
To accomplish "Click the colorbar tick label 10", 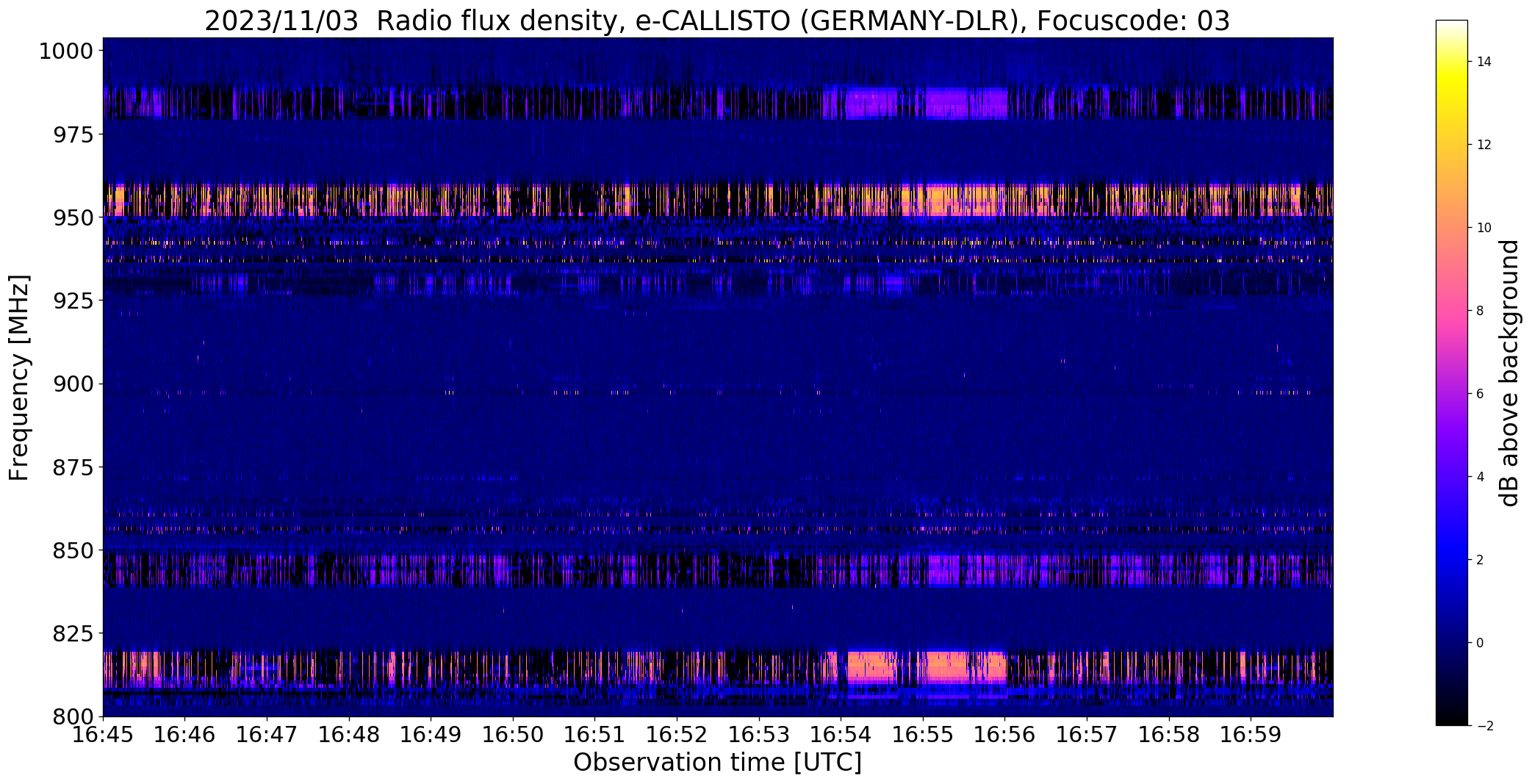I will point(1484,228).
